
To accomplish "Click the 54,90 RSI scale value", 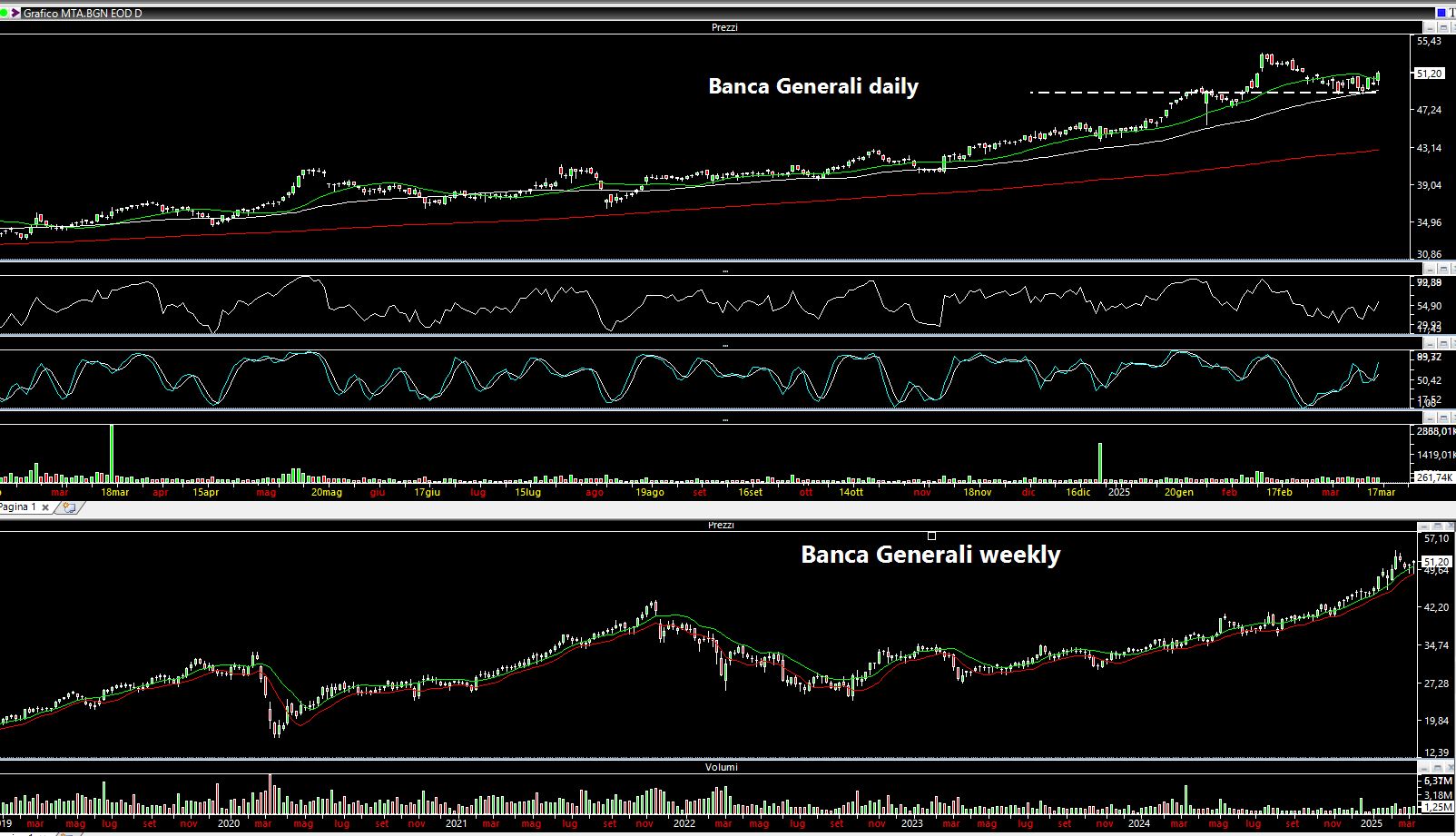I will 1429,306.
